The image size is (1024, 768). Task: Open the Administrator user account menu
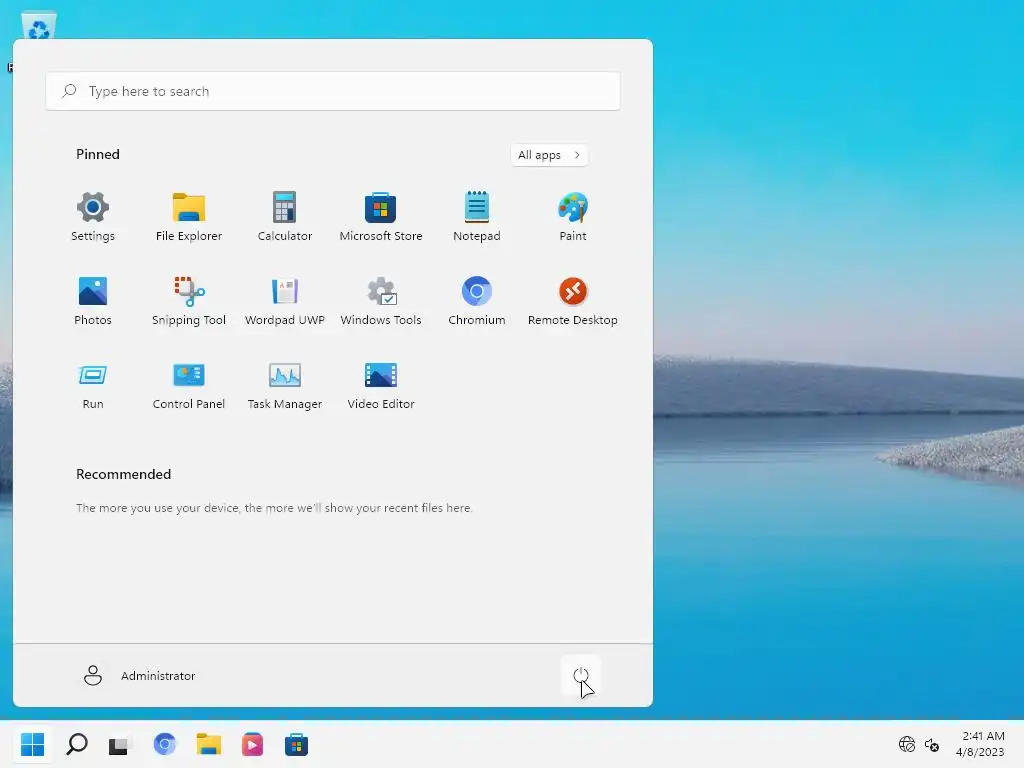click(139, 675)
